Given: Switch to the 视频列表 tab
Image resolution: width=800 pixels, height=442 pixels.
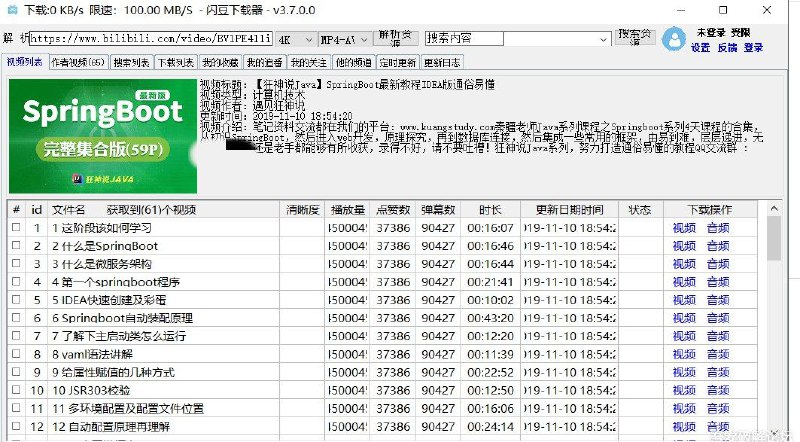Looking at the screenshot, I should coord(24,62).
